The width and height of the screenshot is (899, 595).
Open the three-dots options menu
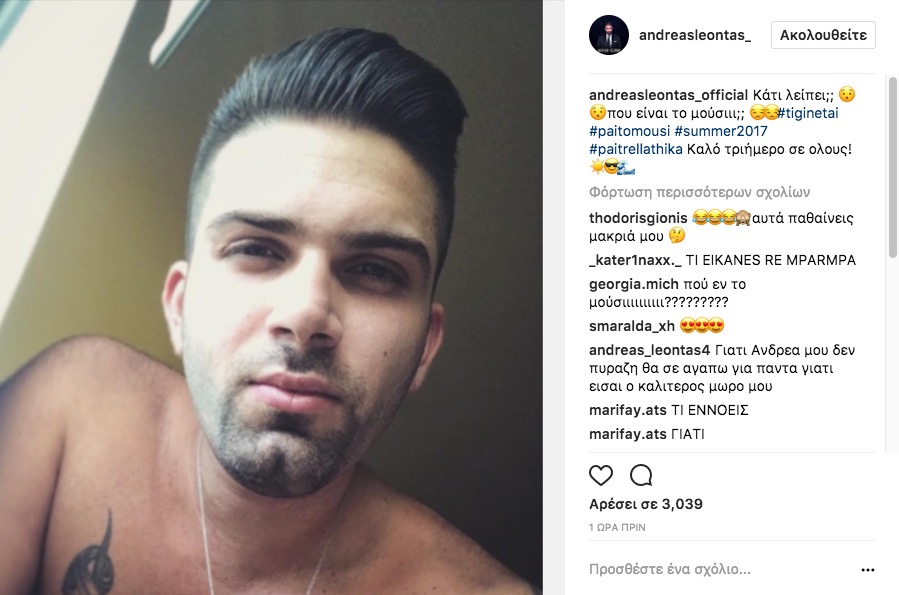click(x=868, y=570)
